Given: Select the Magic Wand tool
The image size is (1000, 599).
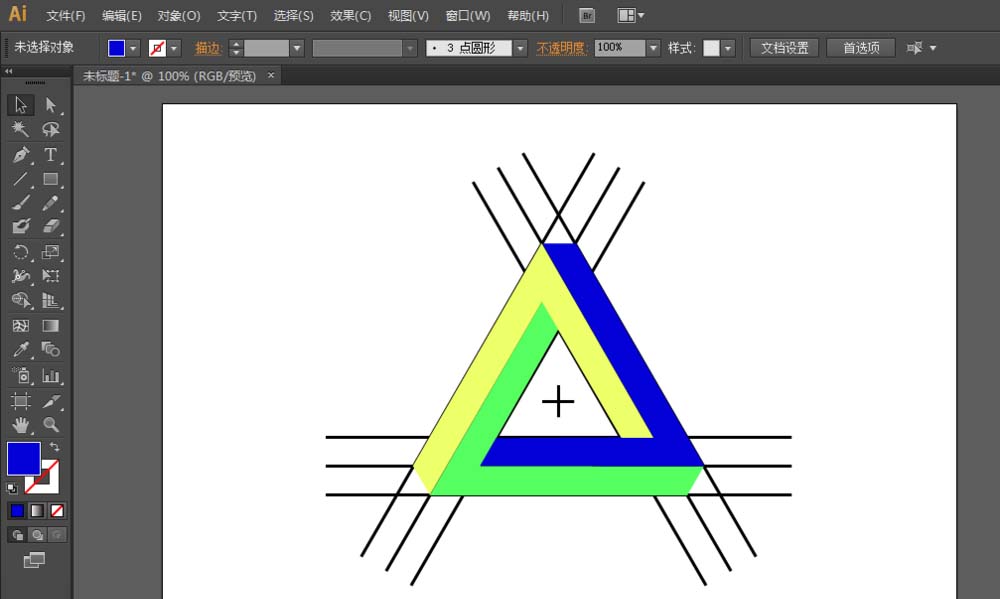Looking at the screenshot, I should (x=20, y=129).
